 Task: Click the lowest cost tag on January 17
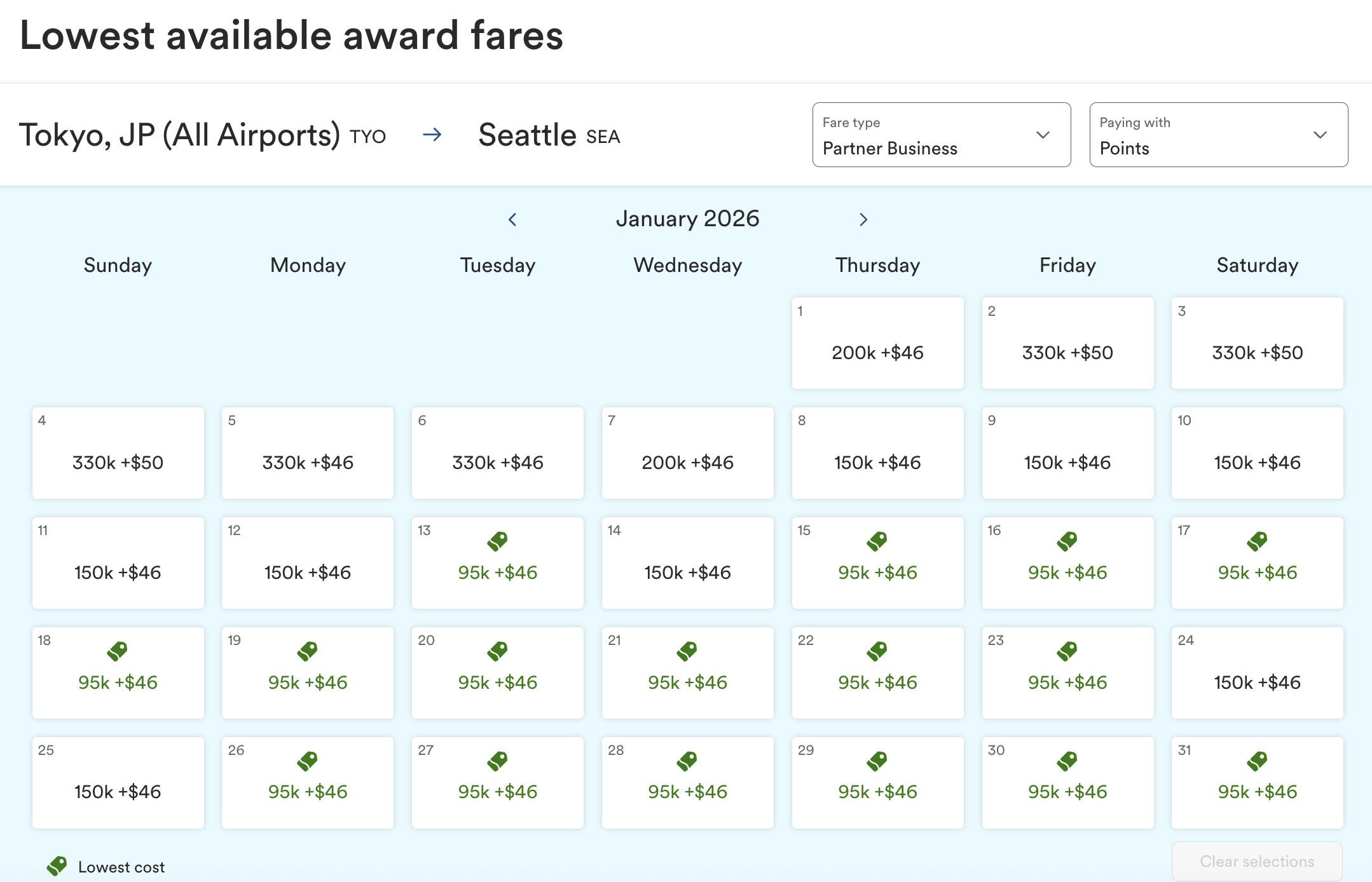pyautogui.click(x=1257, y=541)
